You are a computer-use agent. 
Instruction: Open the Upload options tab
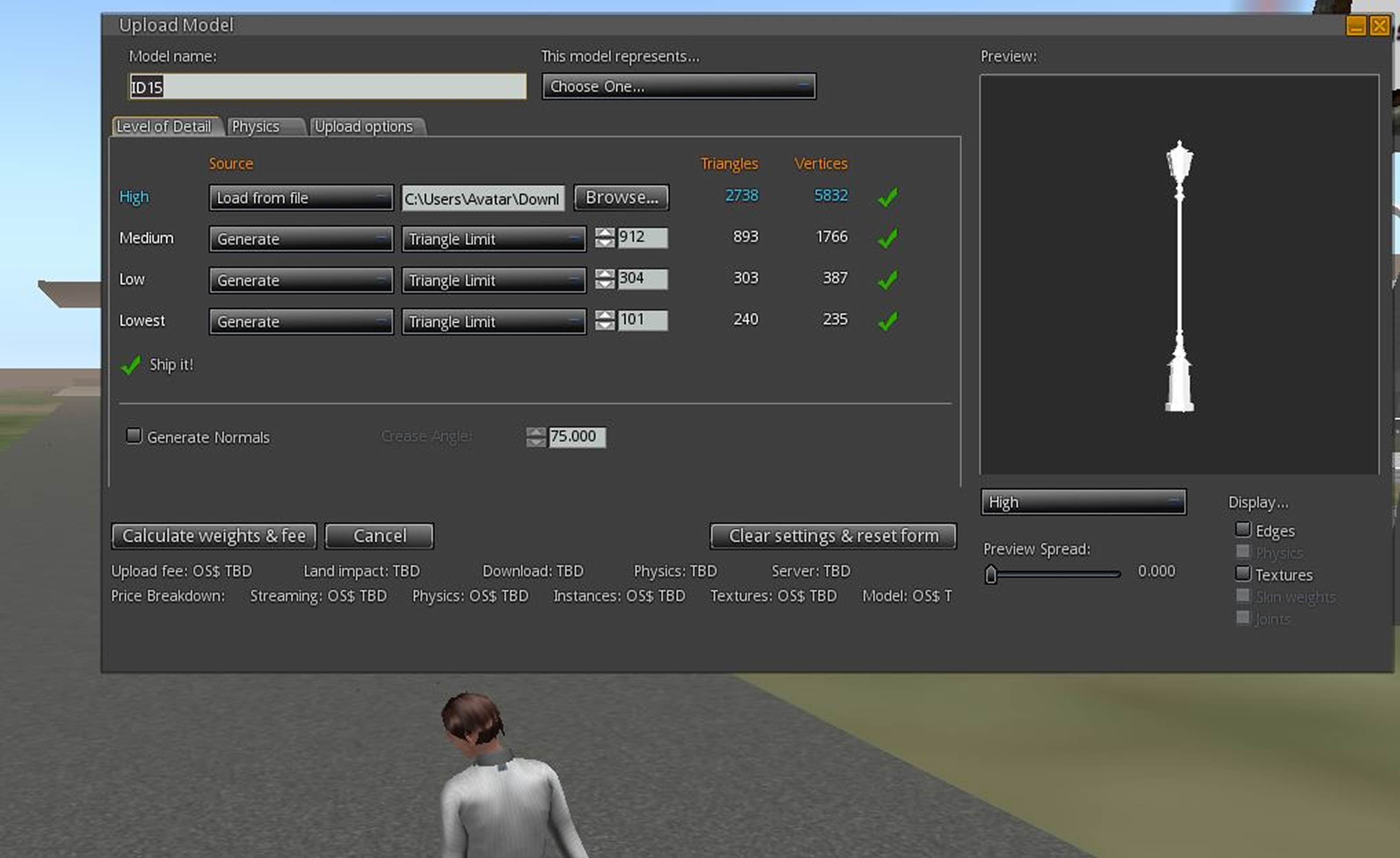click(367, 126)
